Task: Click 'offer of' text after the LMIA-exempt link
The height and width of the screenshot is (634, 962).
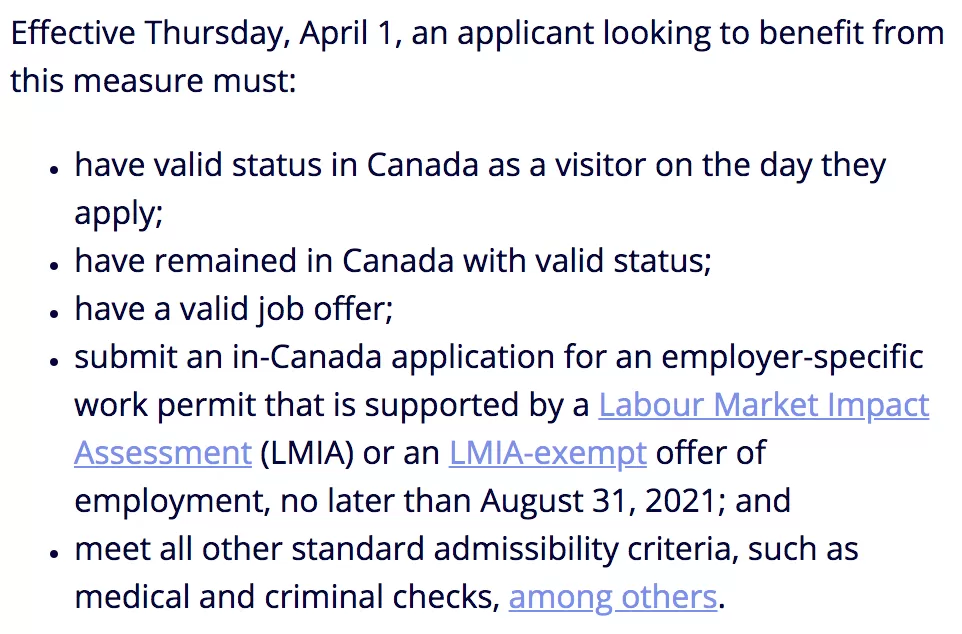Action: tap(710, 453)
